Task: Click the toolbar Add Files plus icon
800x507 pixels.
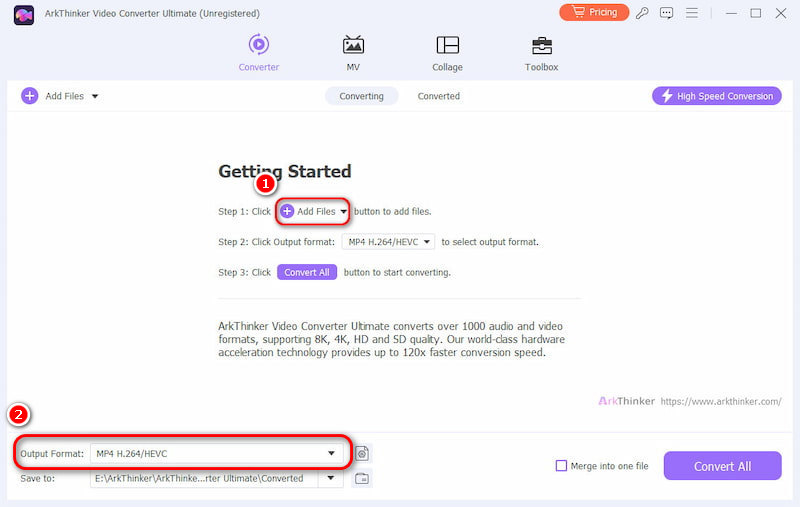Action: pos(30,96)
